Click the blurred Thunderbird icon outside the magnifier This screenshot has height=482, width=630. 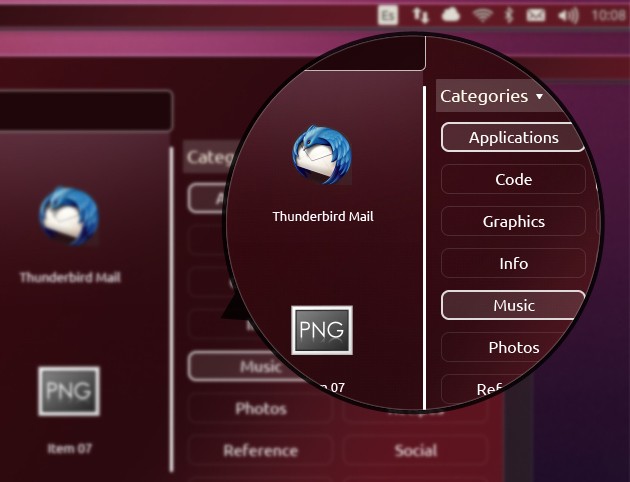point(69,216)
